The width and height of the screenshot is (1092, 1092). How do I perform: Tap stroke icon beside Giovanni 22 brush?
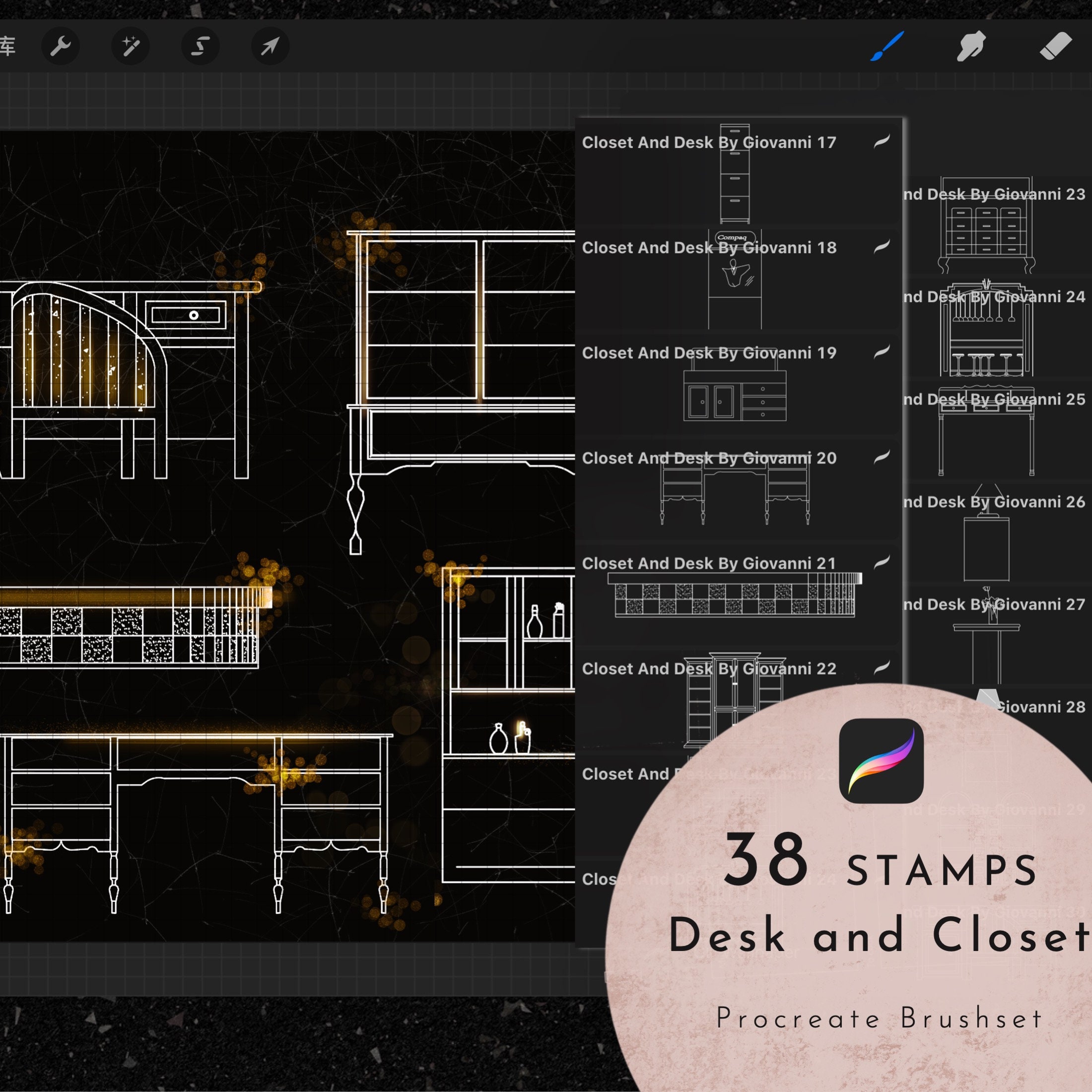coord(882,667)
